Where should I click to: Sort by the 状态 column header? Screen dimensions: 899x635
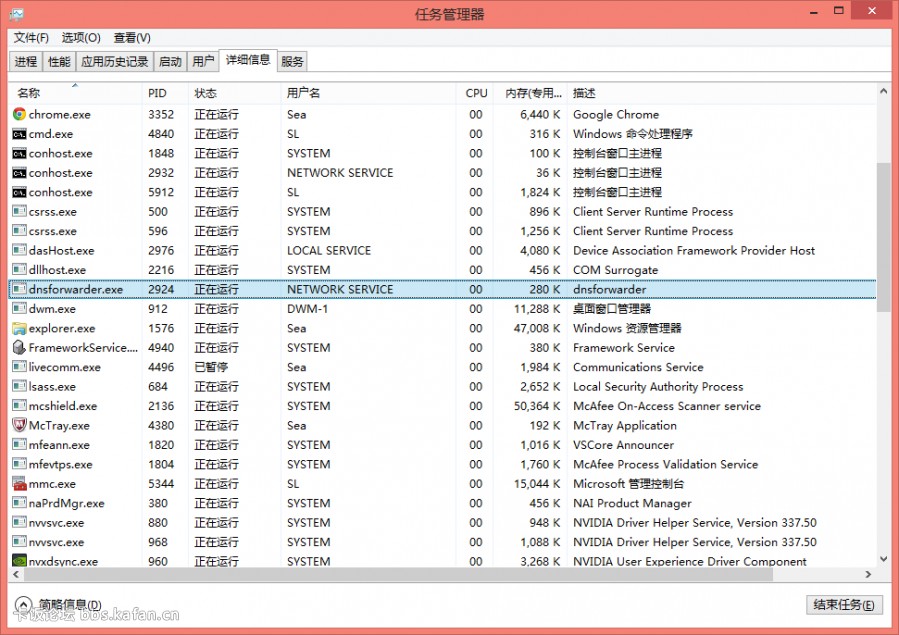click(234, 93)
